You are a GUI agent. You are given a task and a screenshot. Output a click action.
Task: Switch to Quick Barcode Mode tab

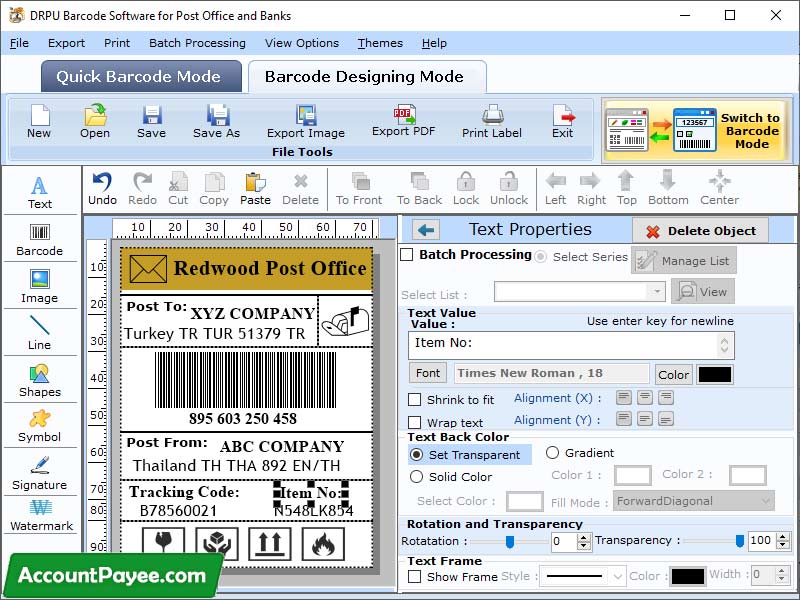[x=141, y=77]
